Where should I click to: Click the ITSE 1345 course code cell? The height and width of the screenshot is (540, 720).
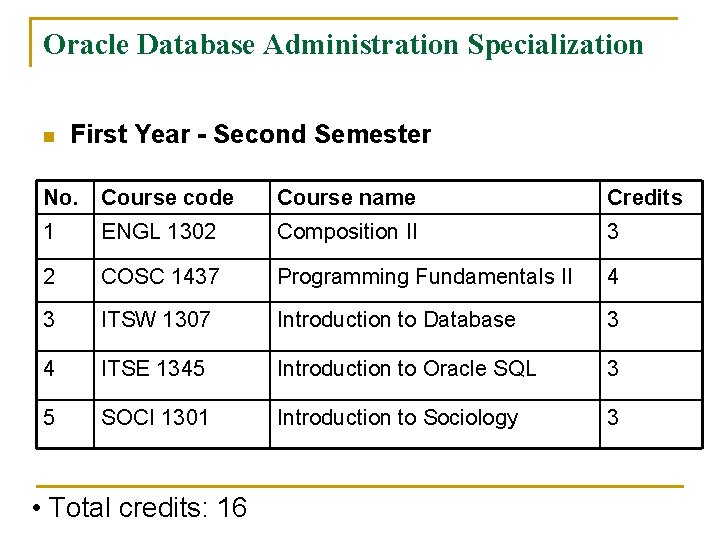(x=152, y=369)
